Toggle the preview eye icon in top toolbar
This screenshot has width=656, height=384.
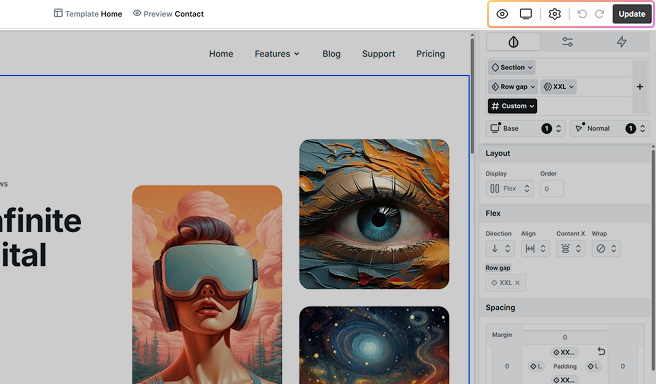click(x=502, y=14)
